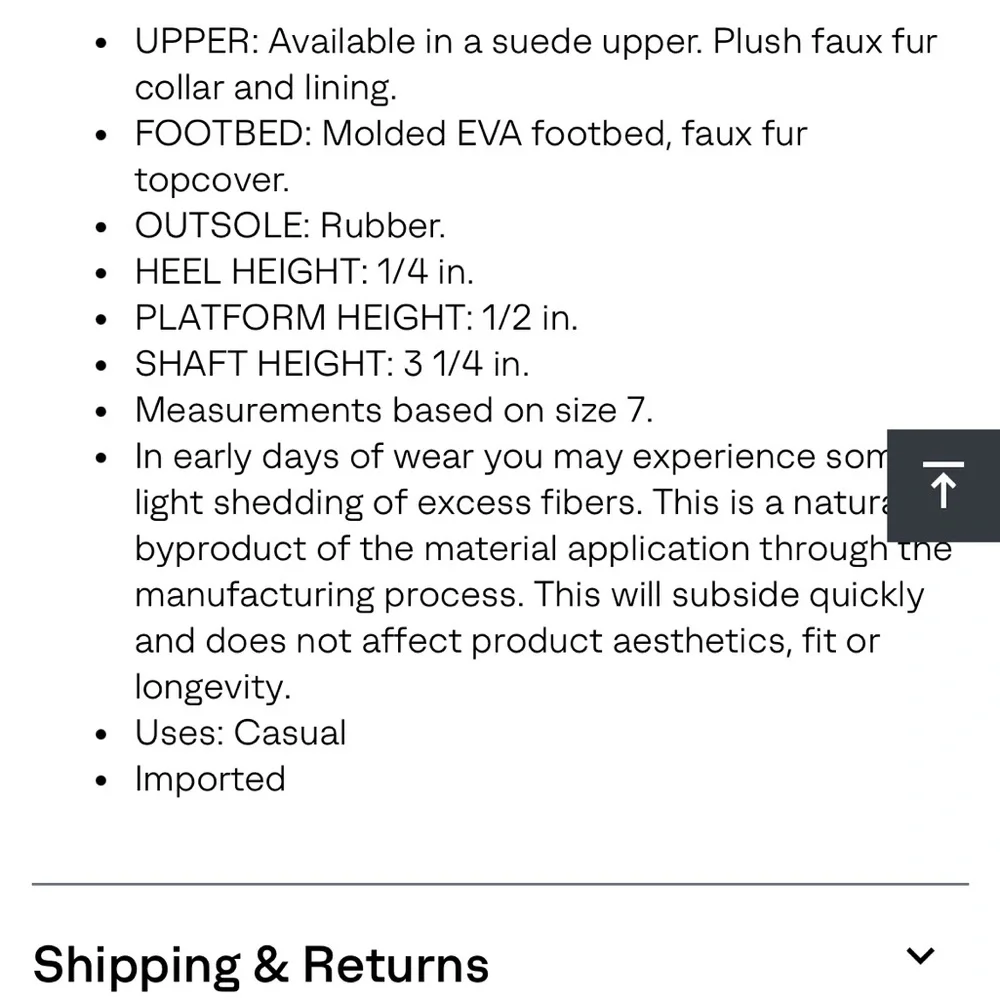
Task: Click the UPPER suede description line
Action: point(536,42)
